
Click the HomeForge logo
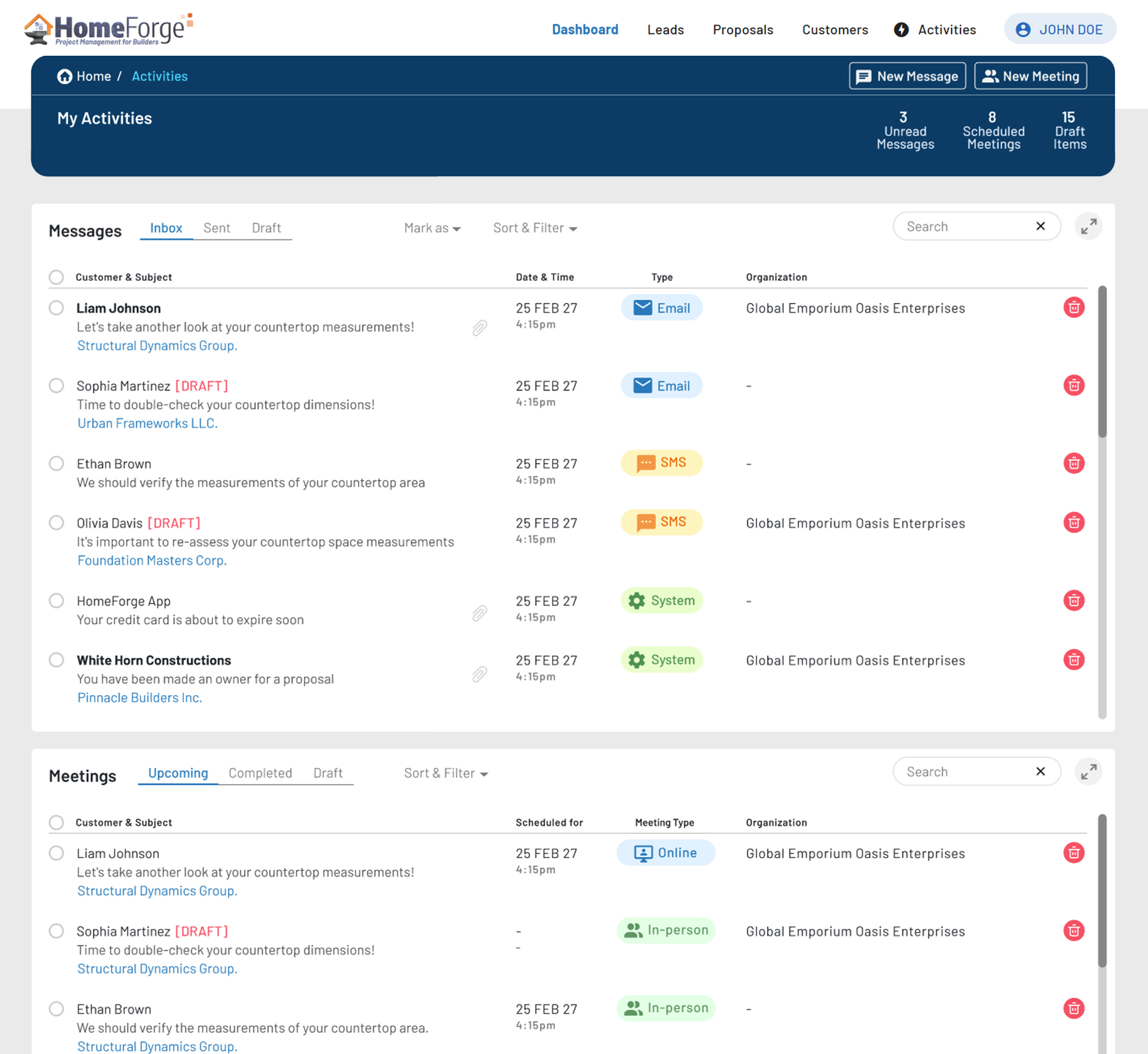[x=108, y=29]
